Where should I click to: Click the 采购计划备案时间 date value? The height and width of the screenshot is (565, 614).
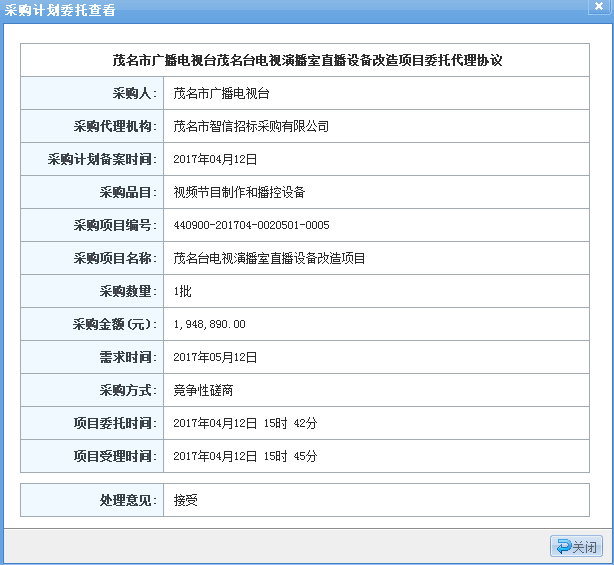click(x=215, y=159)
